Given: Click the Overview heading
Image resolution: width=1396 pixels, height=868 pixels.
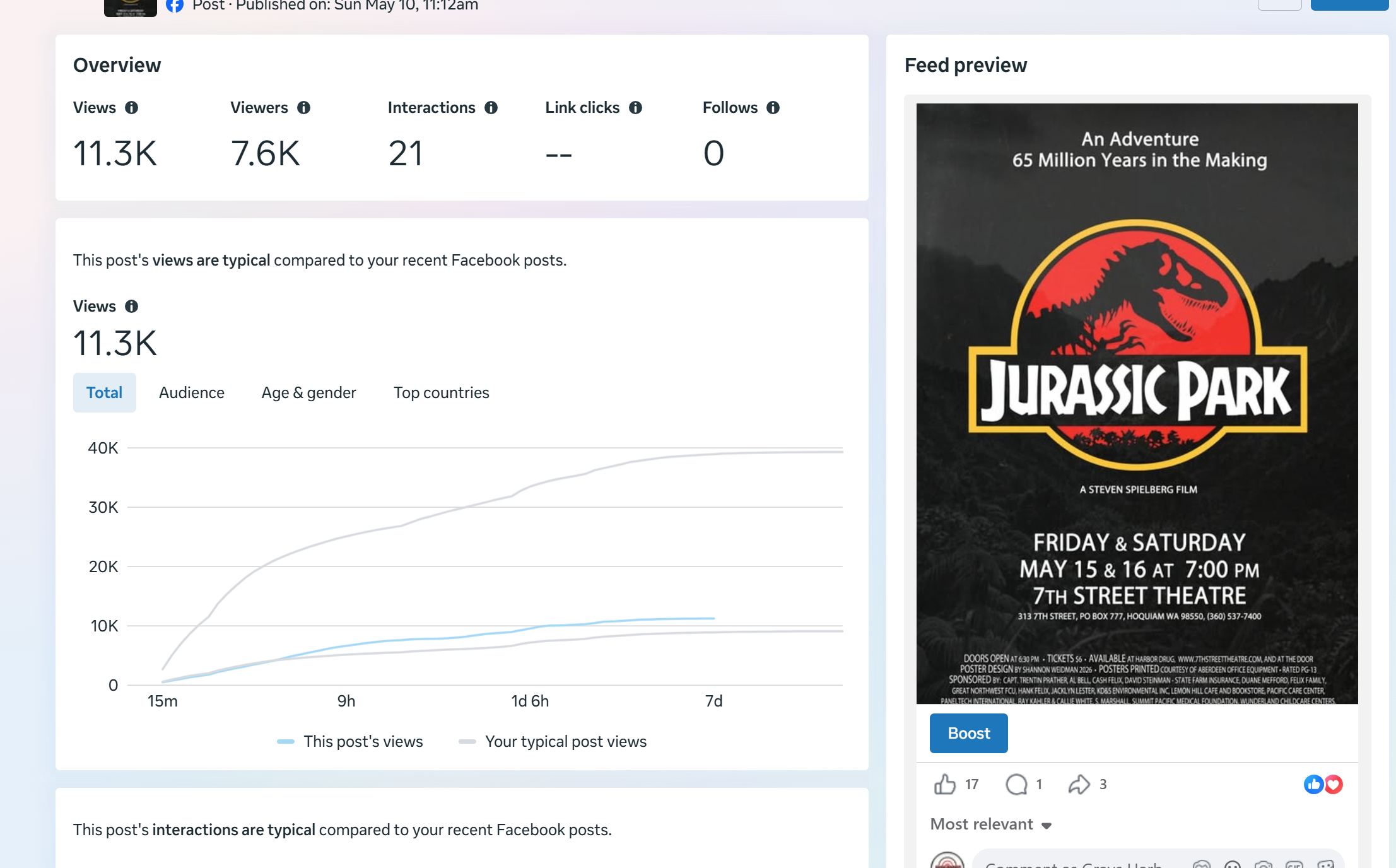Looking at the screenshot, I should [117, 65].
